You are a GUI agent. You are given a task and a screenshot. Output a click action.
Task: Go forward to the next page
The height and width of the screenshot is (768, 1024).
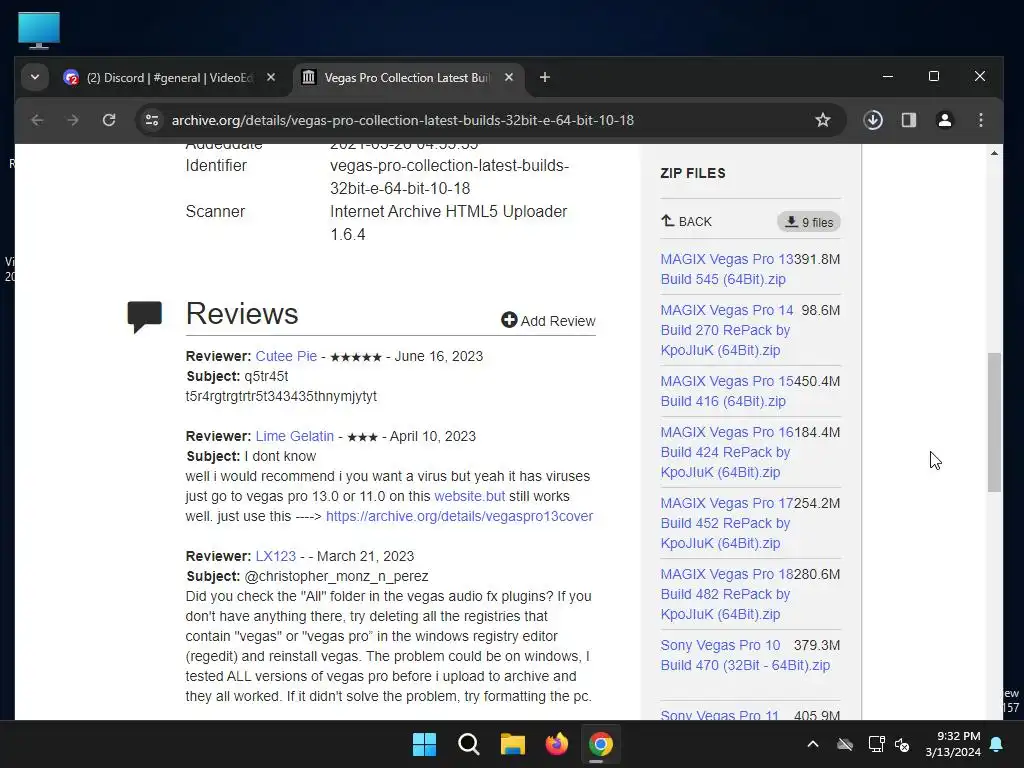pyautogui.click(x=73, y=120)
